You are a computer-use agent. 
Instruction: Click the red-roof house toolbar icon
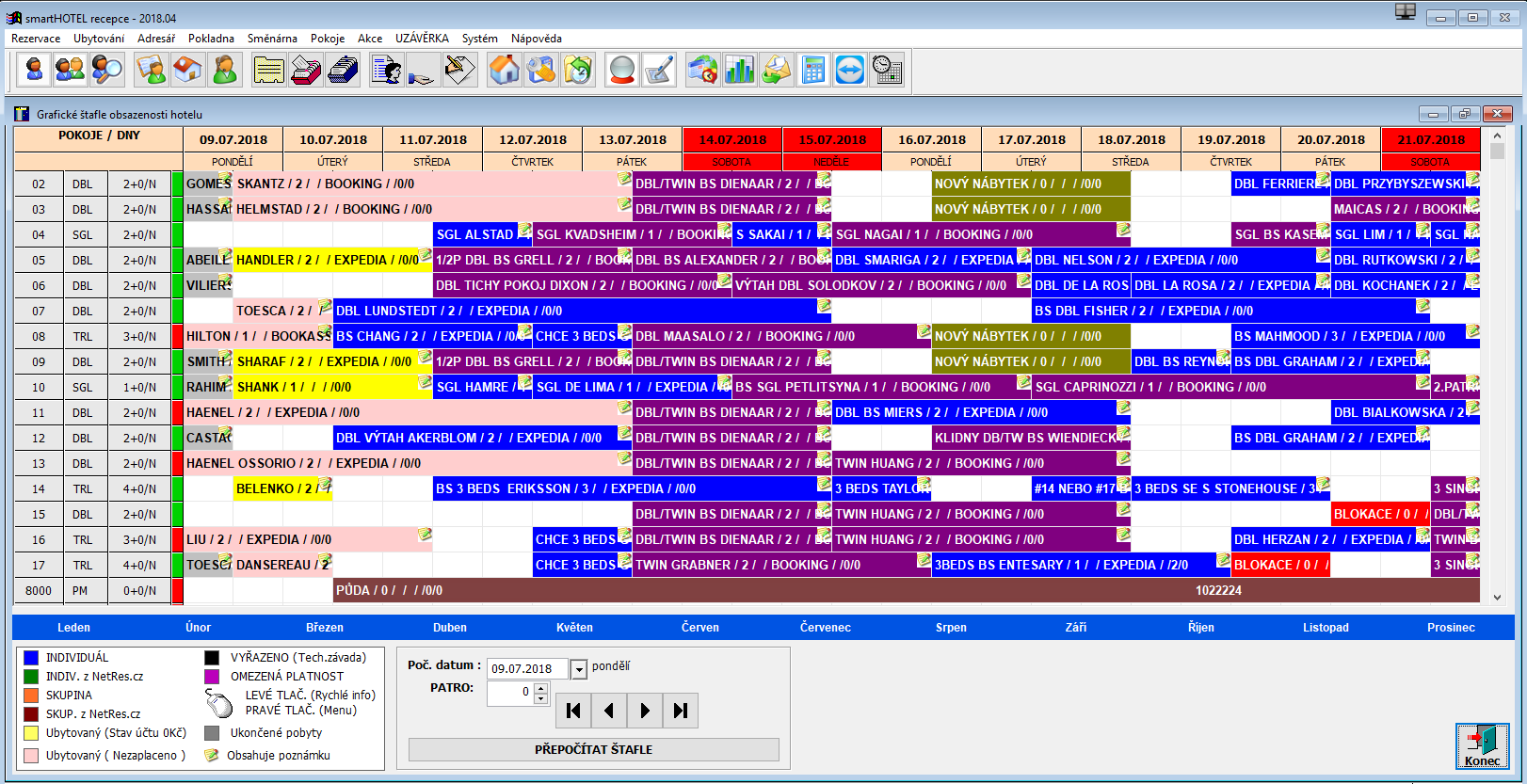(187, 70)
